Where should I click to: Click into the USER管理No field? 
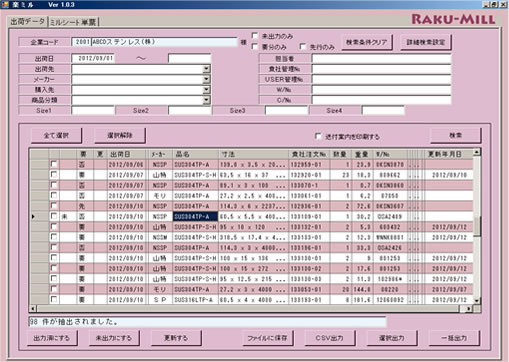pyautogui.click(x=381, y=79)
